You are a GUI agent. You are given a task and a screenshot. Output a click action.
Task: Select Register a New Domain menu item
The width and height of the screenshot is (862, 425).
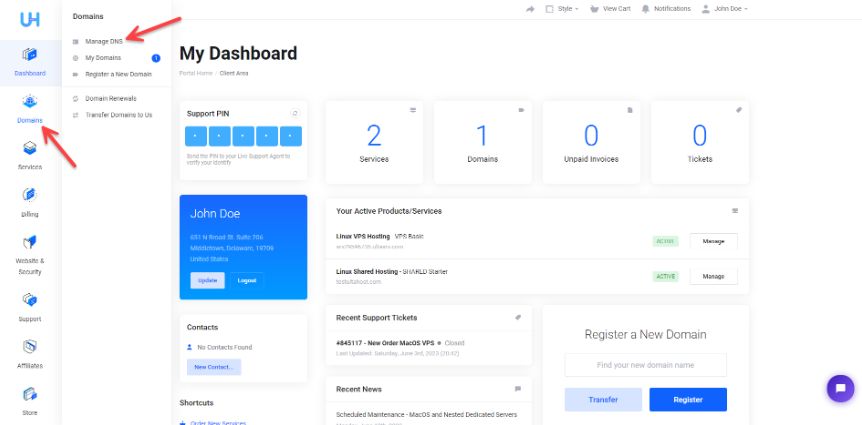click(x=118, y=74)
